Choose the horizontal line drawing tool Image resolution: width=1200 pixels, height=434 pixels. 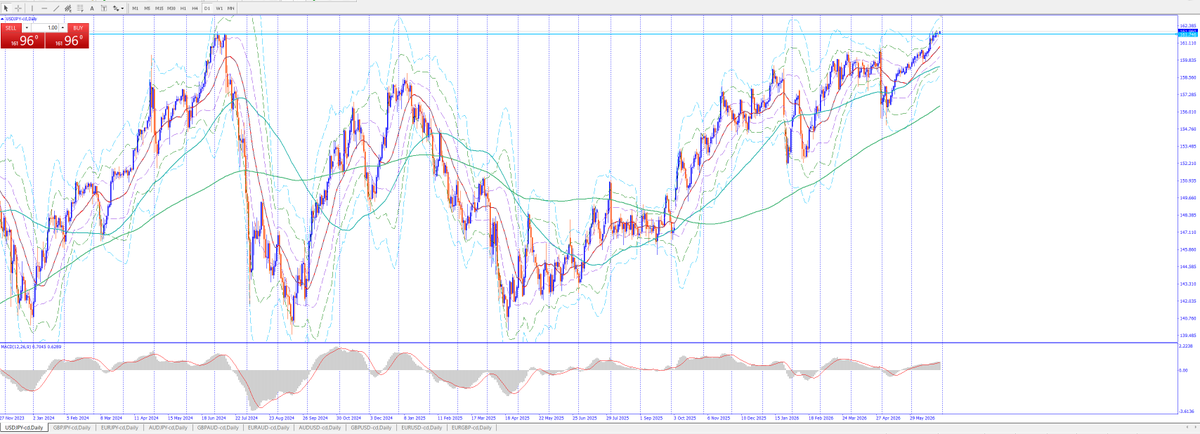44,8
